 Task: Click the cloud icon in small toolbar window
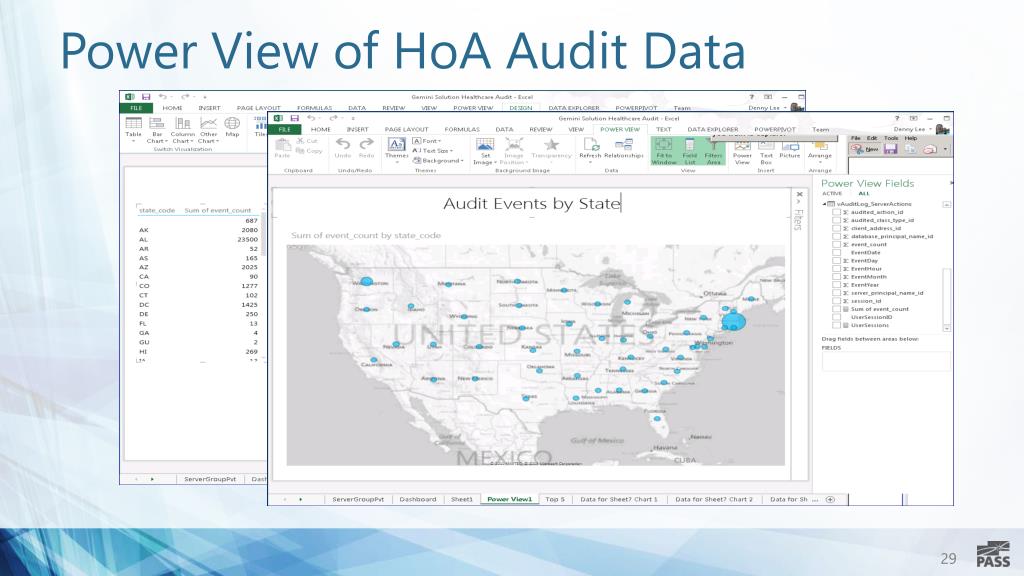929,150
